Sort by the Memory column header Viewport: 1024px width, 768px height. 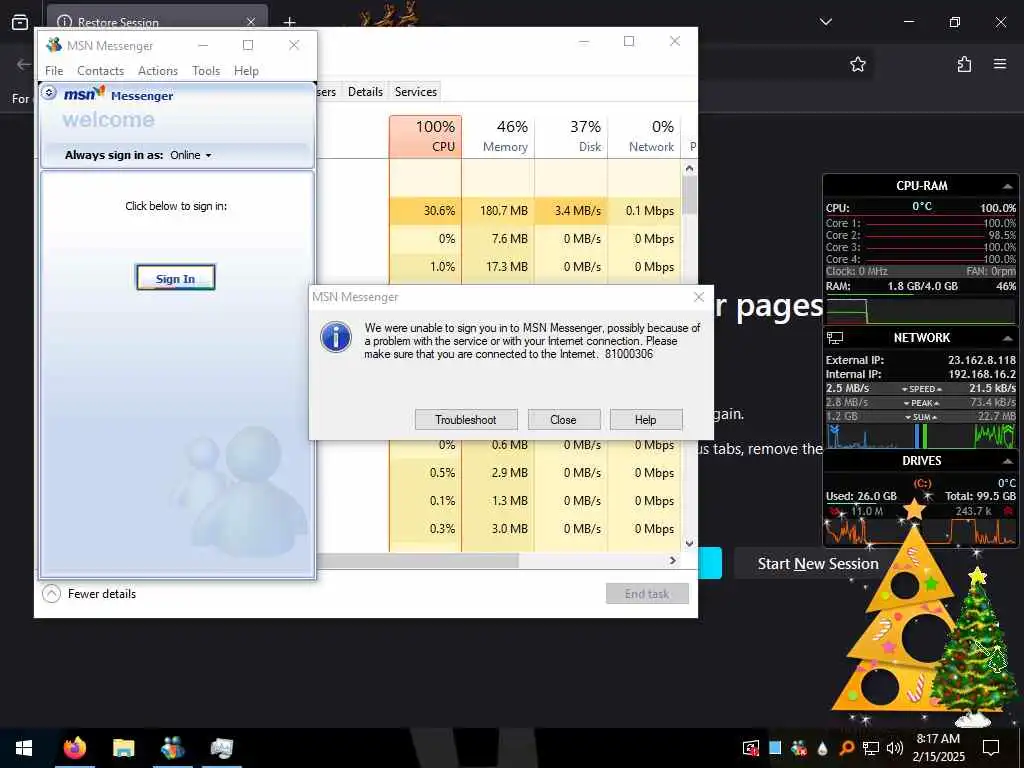click(x=498, y=136)
